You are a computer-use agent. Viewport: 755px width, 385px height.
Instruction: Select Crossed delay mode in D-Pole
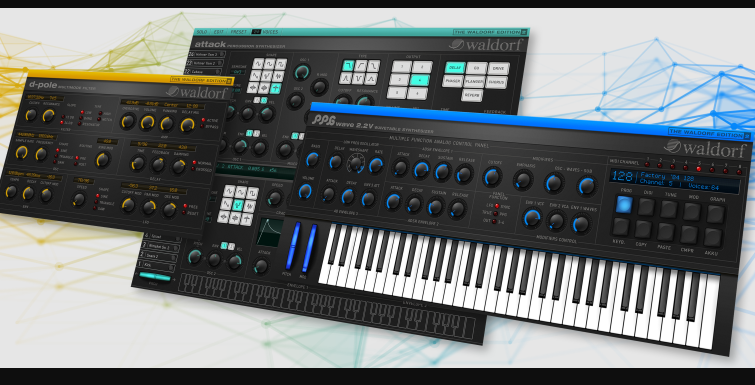[x=194, y=169]
